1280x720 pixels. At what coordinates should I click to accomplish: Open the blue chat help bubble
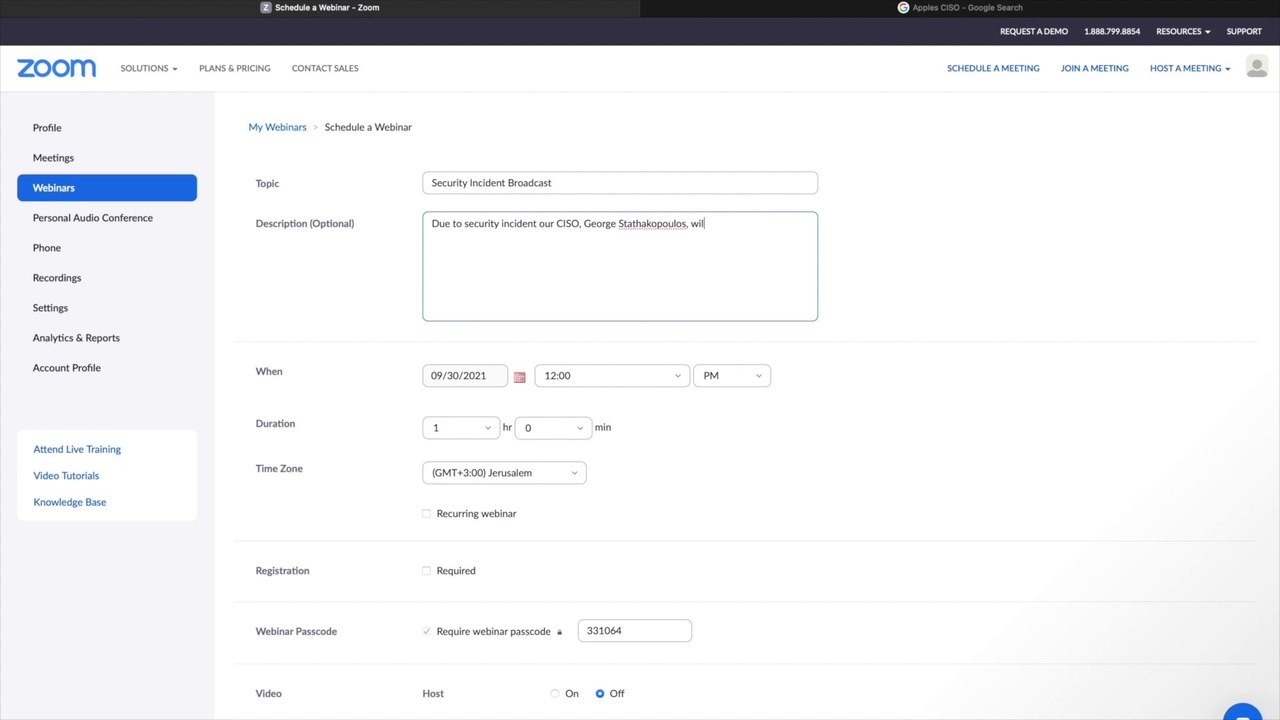point(1243,712)
